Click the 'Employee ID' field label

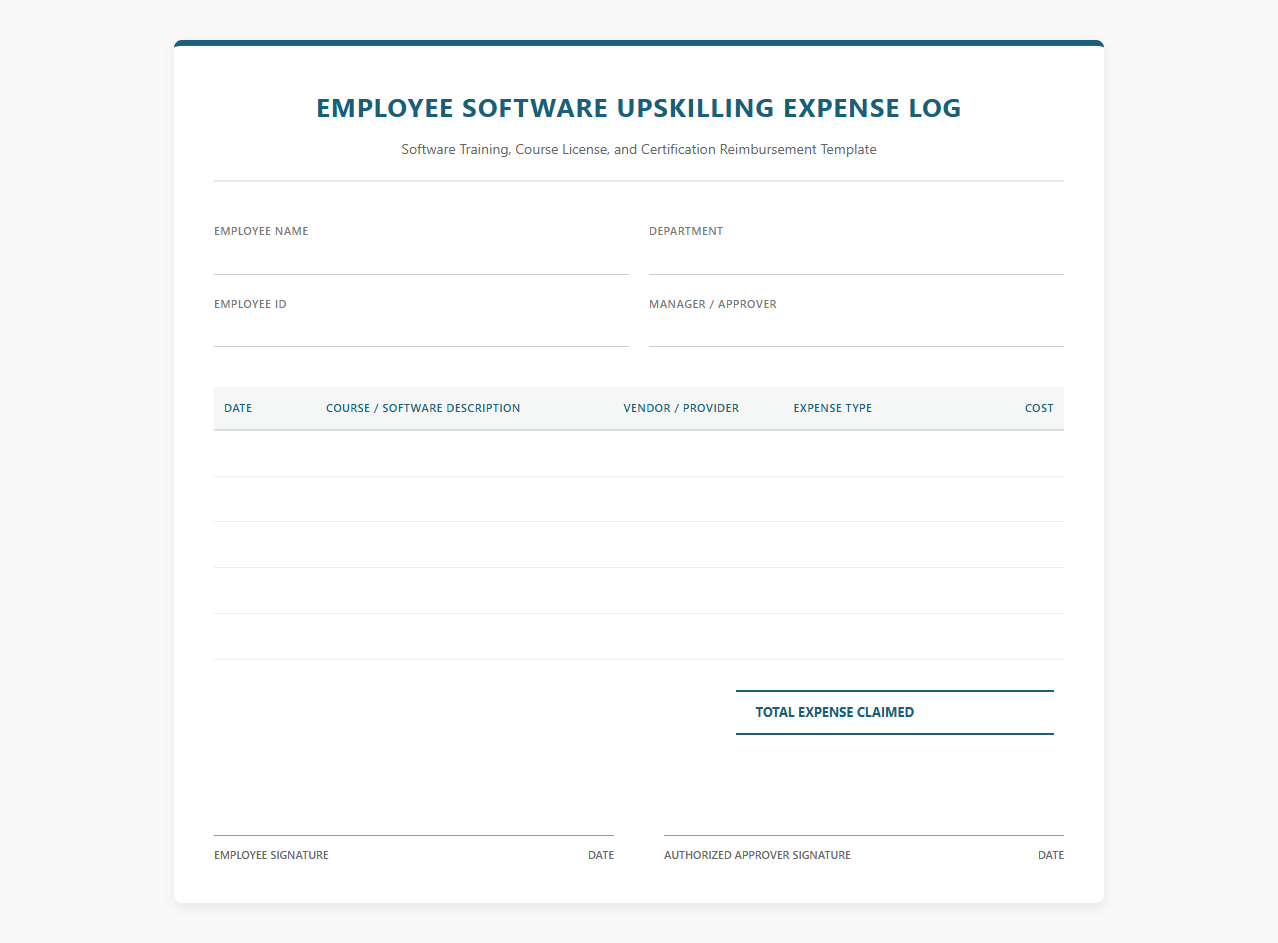pos(250,304)
